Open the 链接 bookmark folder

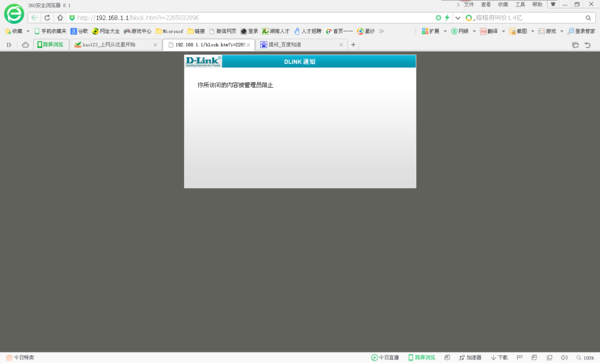click(196, 31)
